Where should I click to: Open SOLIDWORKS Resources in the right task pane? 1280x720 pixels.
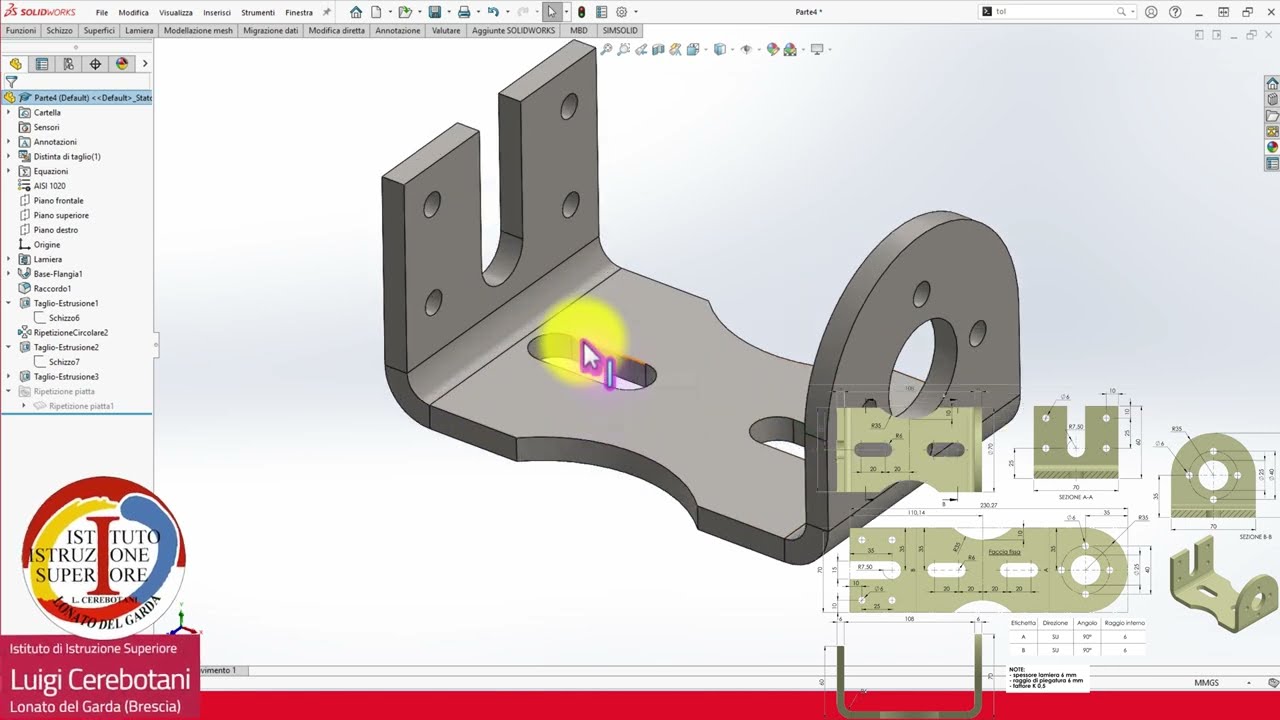(x=1272, y=84)
